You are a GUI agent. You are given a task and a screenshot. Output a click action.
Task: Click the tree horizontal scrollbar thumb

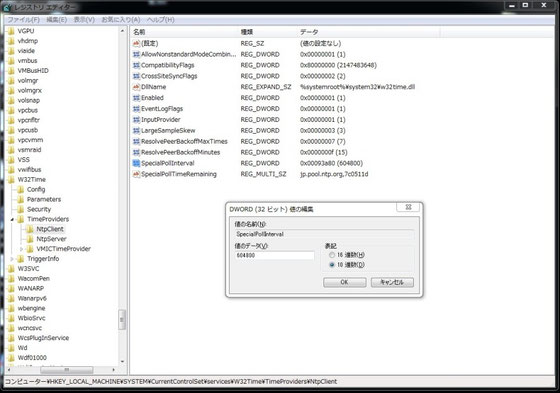coord(67,370)
